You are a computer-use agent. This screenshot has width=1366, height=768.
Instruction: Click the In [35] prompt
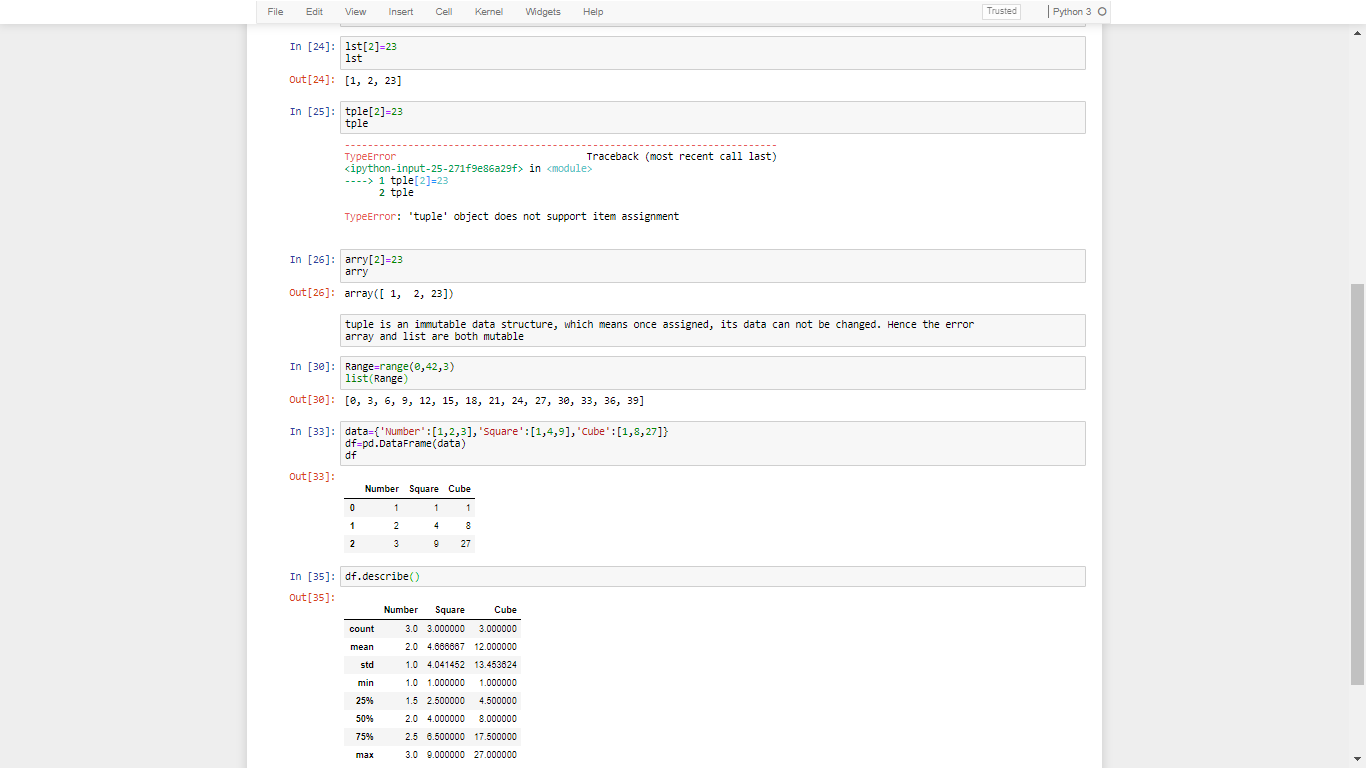[x=312, y=577]
